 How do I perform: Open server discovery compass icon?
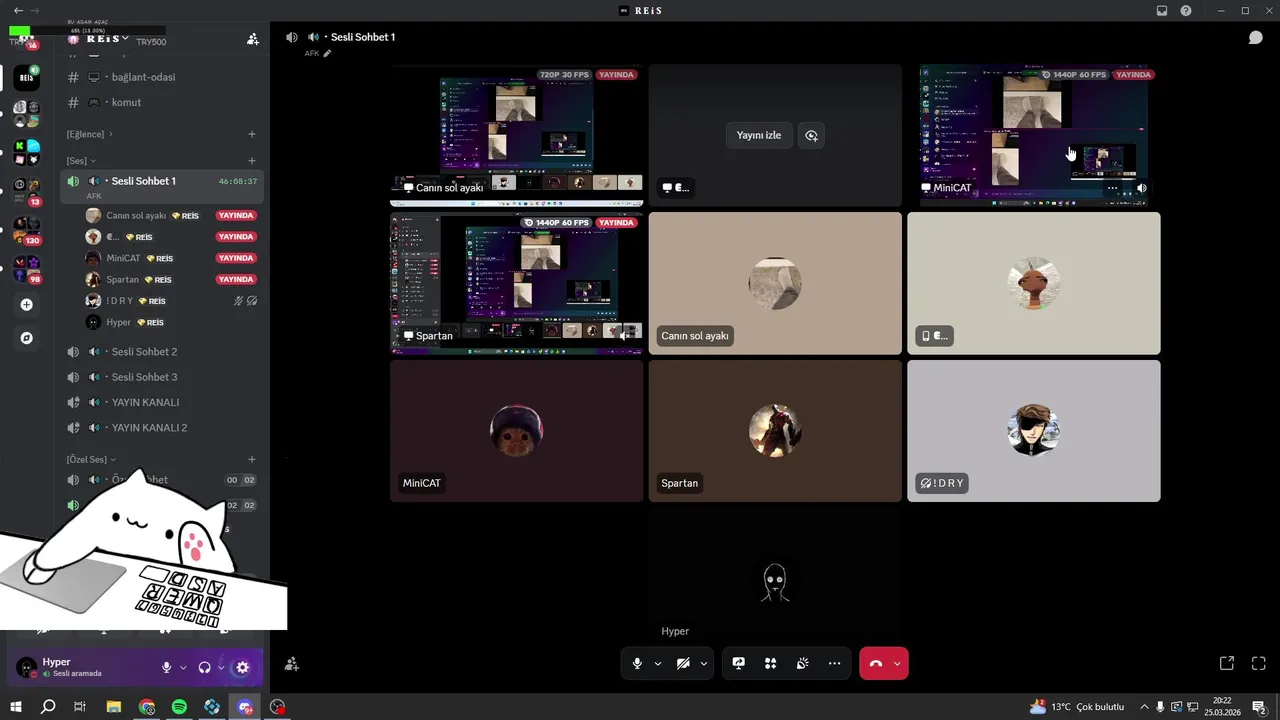[x=27, y=338]
